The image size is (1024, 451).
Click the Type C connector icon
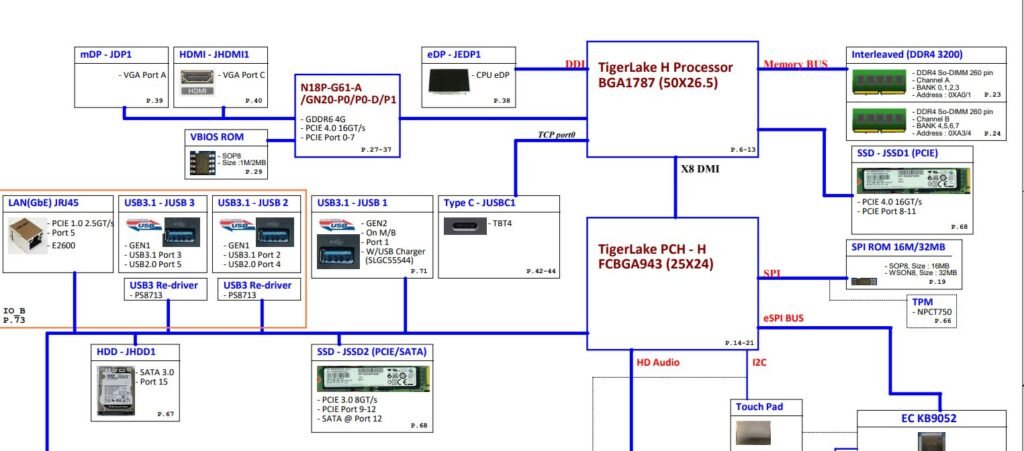point(467,226)
